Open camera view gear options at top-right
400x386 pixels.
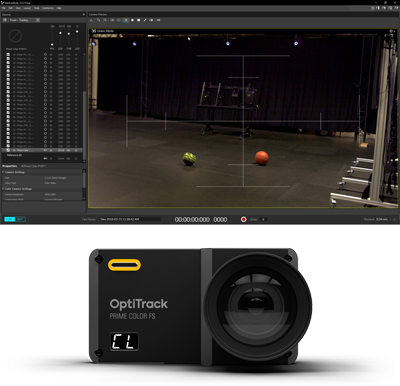391,31
